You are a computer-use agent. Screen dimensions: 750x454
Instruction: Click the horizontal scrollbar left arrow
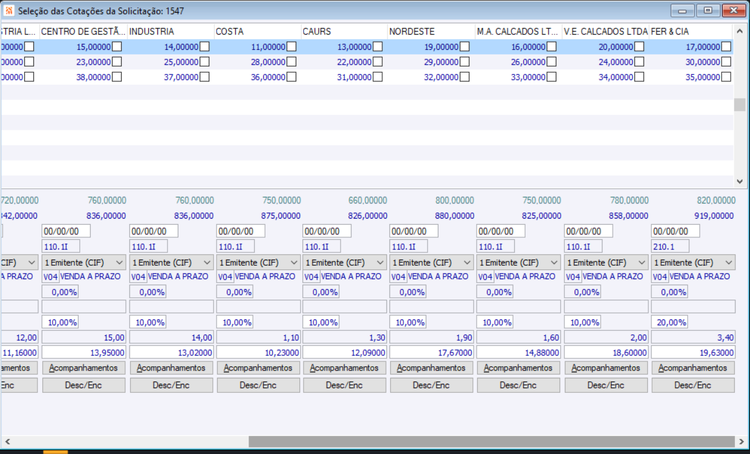click(x=7, y=441)
